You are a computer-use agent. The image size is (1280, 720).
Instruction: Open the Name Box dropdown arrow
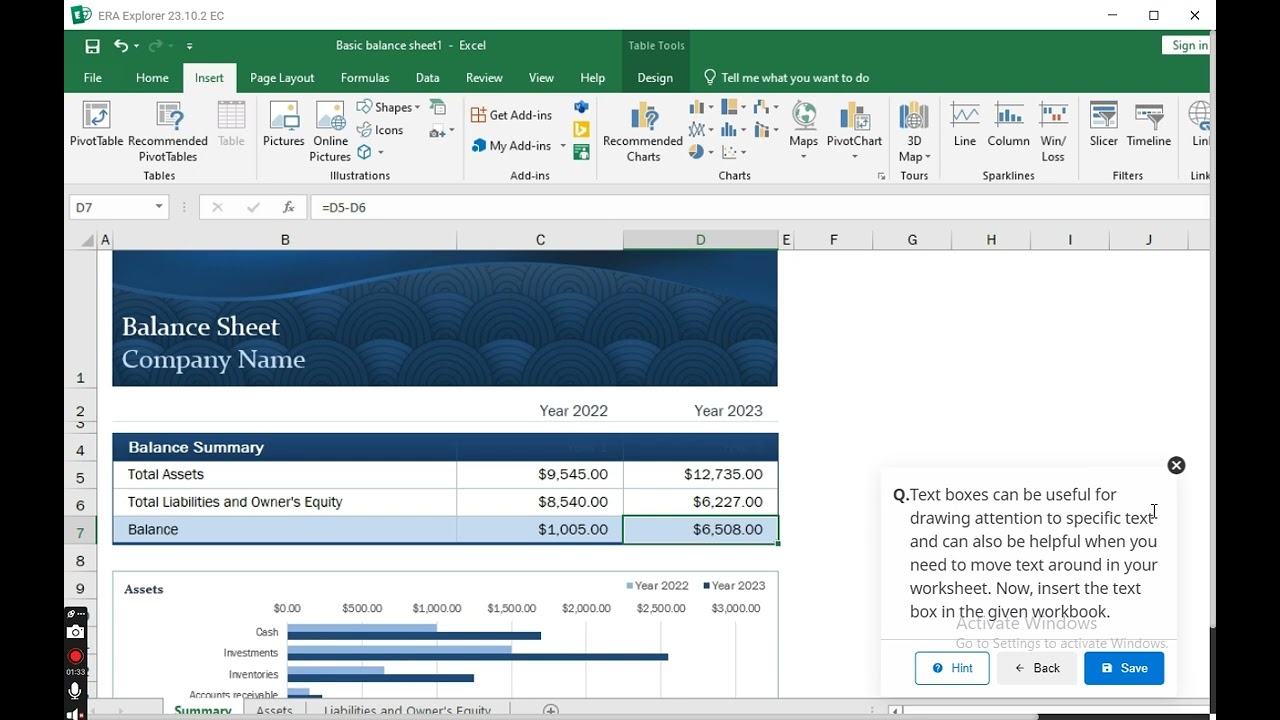pos(159,207)
